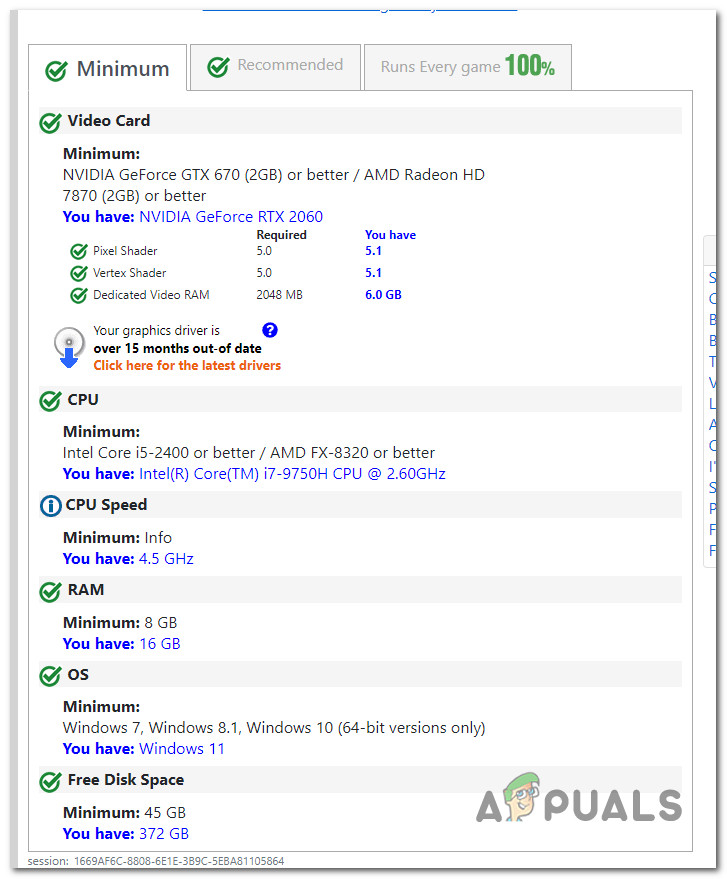Click the green checkmark on the Minimum tab

pyautogui.click(x=56, y=71)
